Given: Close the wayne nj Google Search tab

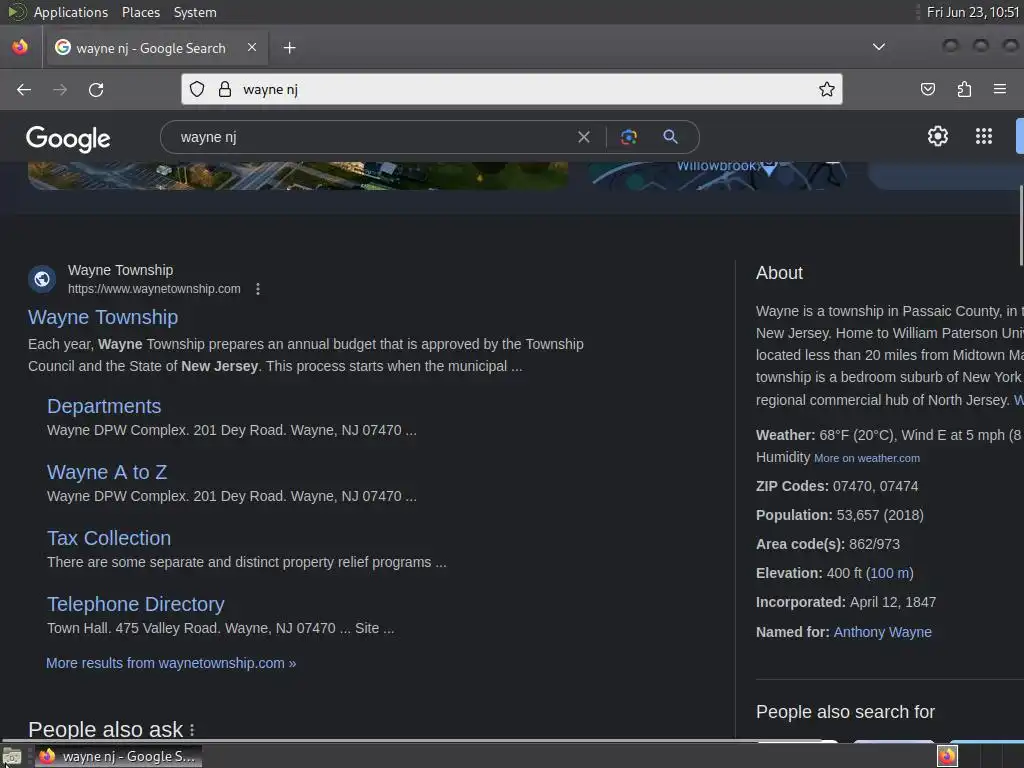Looking at the screenshot, I should [x=252, y=47].
